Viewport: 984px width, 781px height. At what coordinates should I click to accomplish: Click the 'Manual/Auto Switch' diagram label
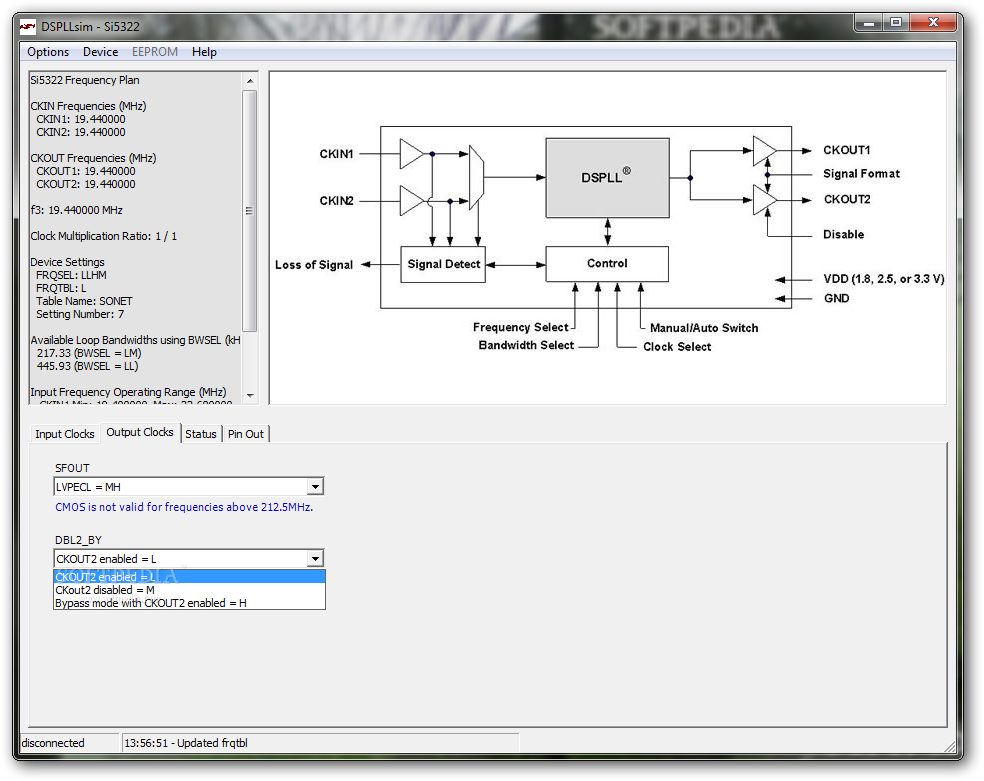(x=704, y=328)
